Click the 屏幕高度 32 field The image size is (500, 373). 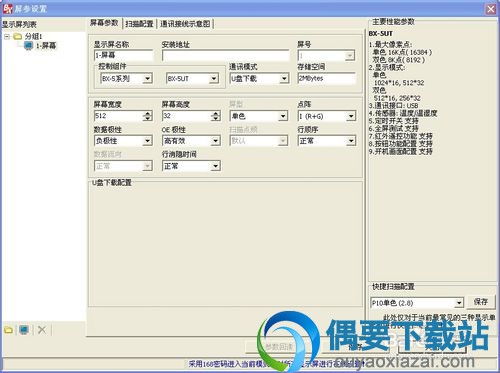pyautogui.click(x=187, y=116)
